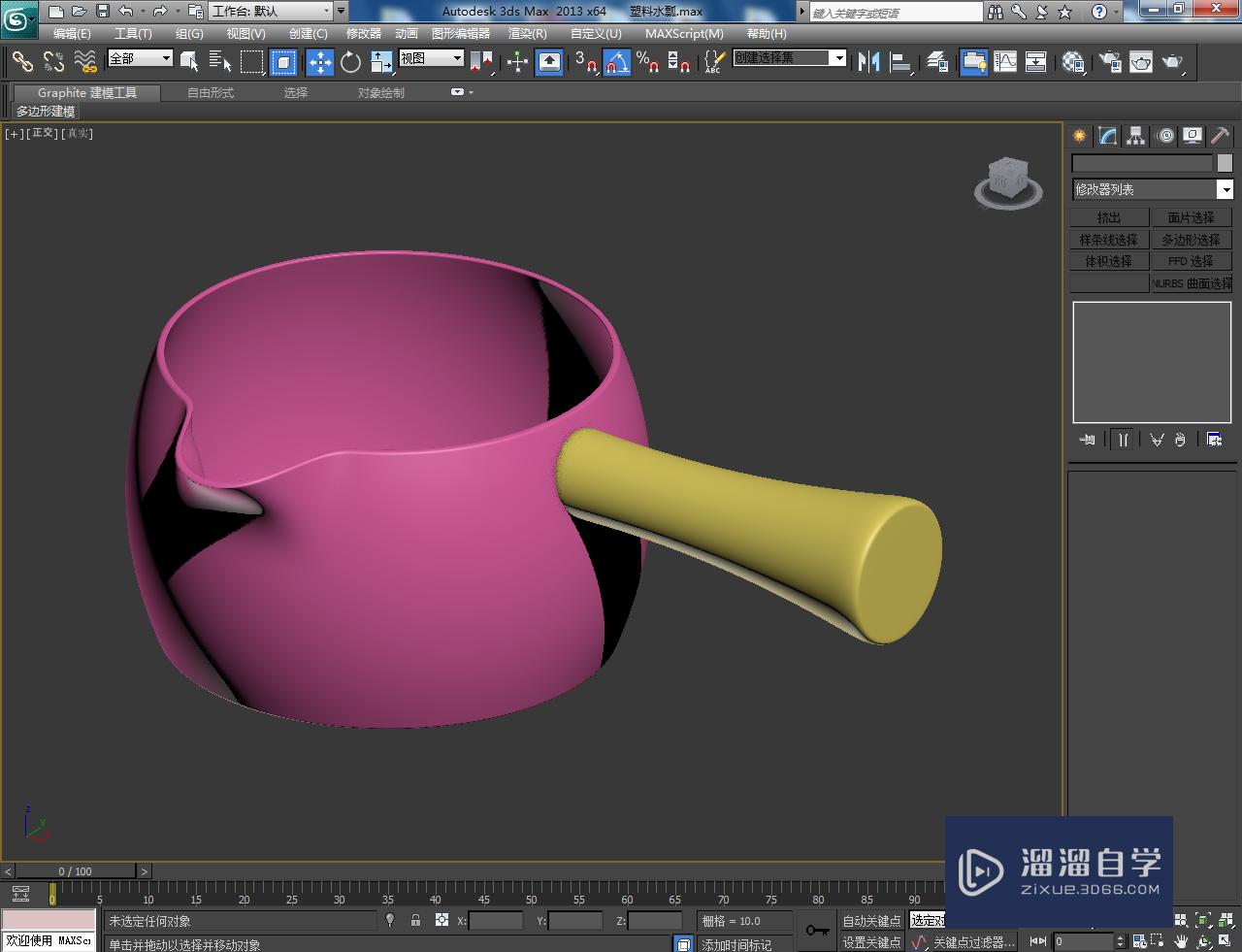This screenshot has width=1242, height=952.
Task: Activate the Select and Rotate tool
Action: 351,62
